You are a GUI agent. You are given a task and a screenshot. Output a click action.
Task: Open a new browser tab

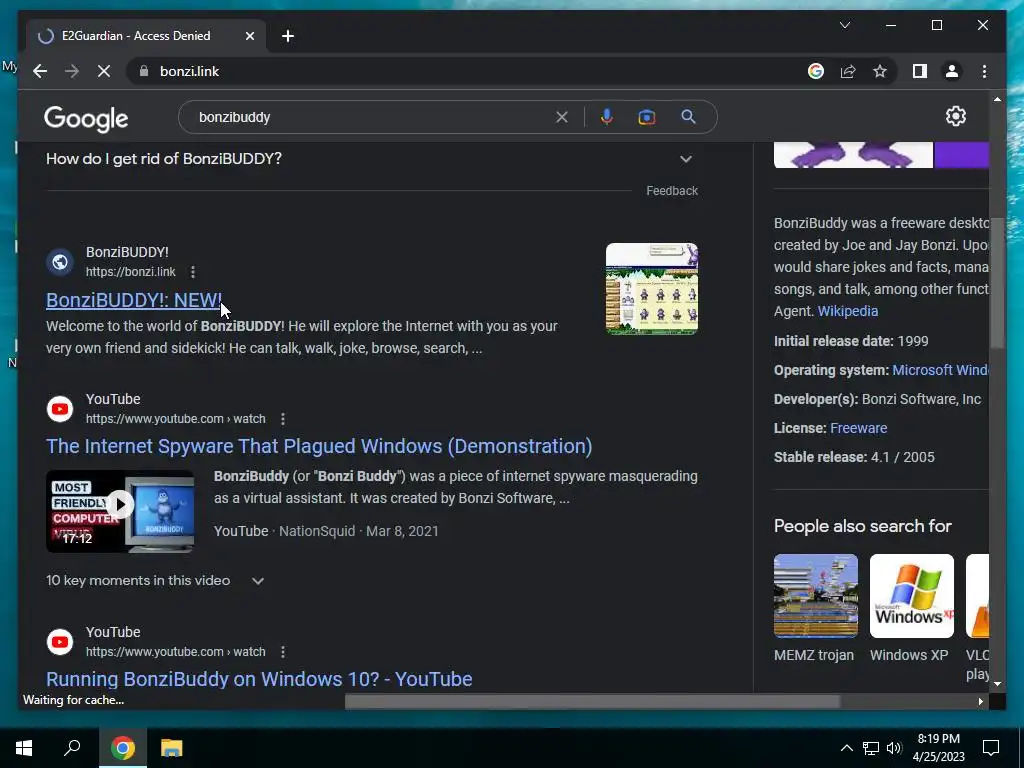pos(288,36)
